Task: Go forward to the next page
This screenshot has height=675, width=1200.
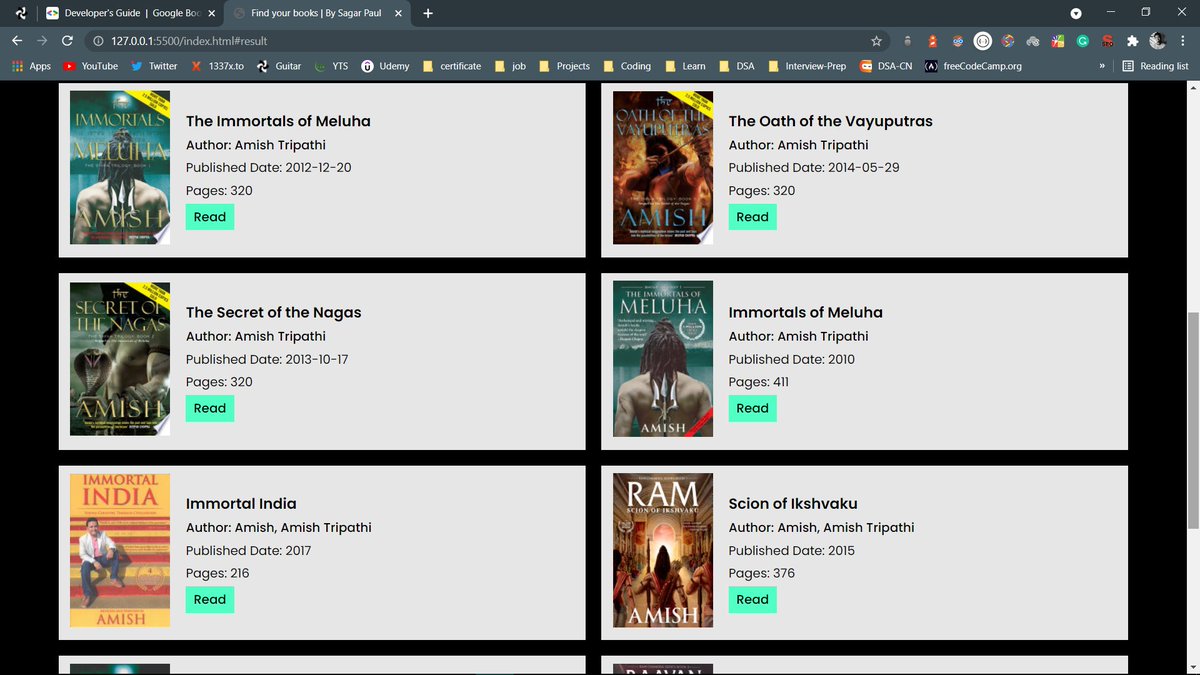Action: [42, 41]
